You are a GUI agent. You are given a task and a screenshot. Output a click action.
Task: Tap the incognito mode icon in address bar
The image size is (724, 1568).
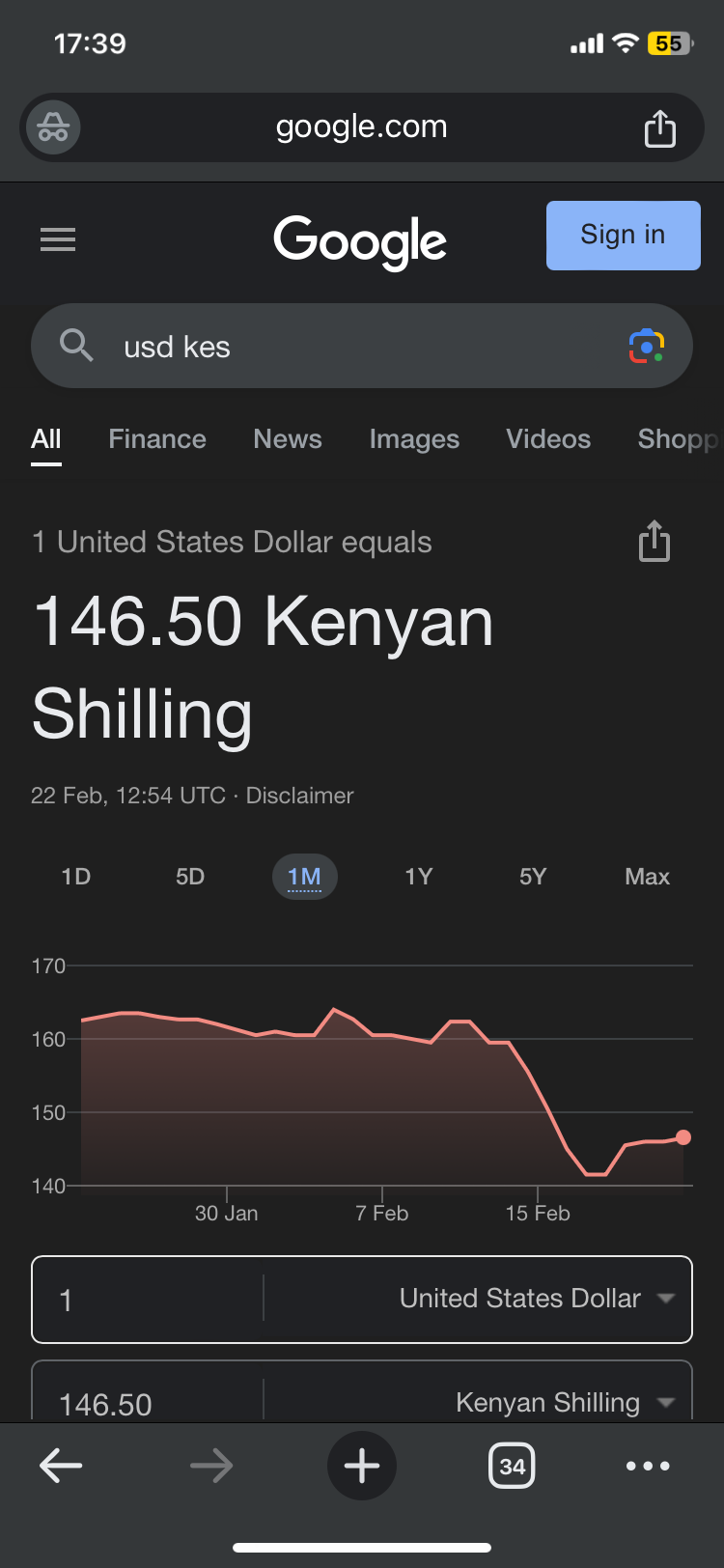[x=53, y=127]
